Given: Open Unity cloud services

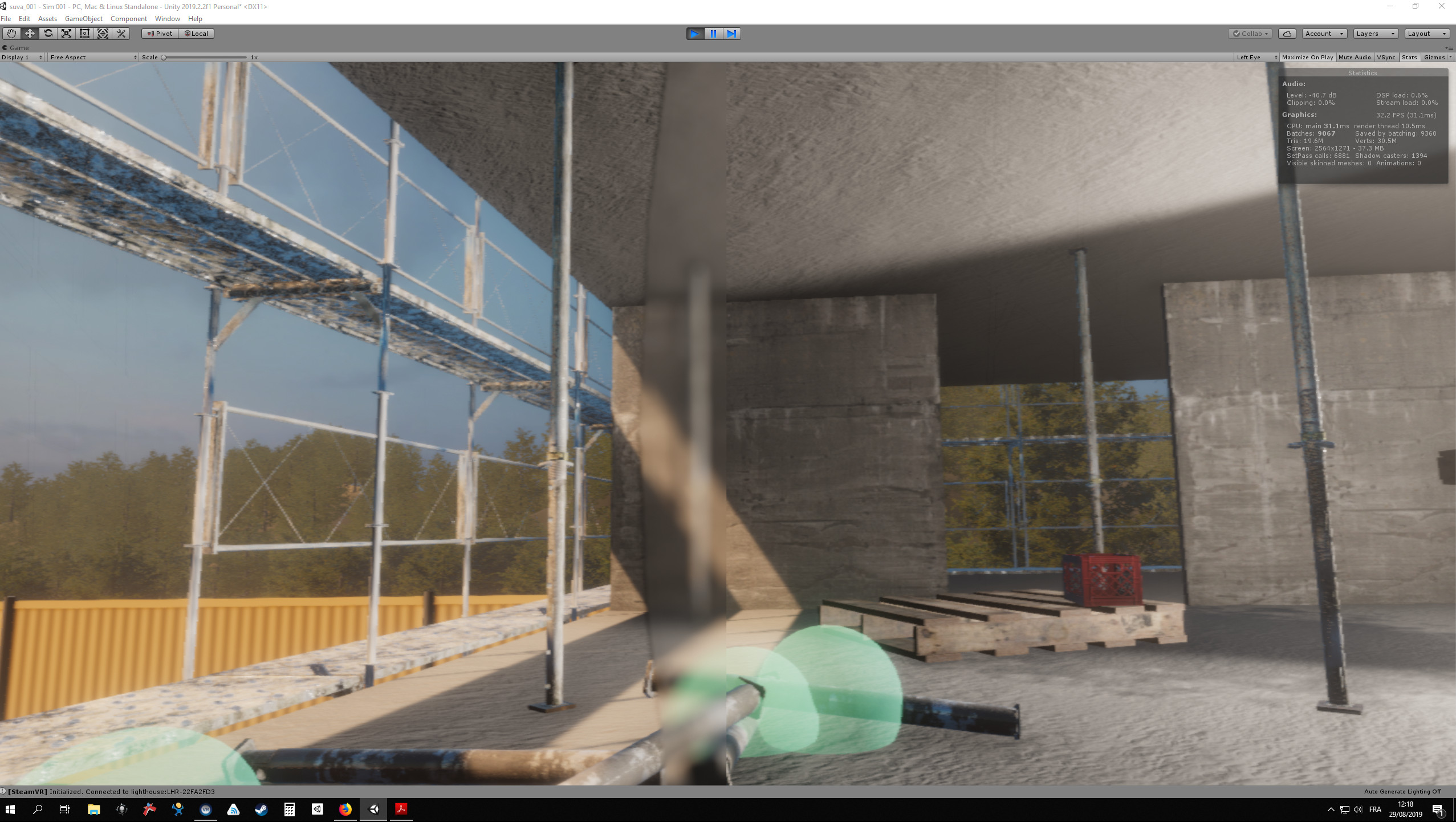Looking at the screenshot, I should pos(1287,33).
